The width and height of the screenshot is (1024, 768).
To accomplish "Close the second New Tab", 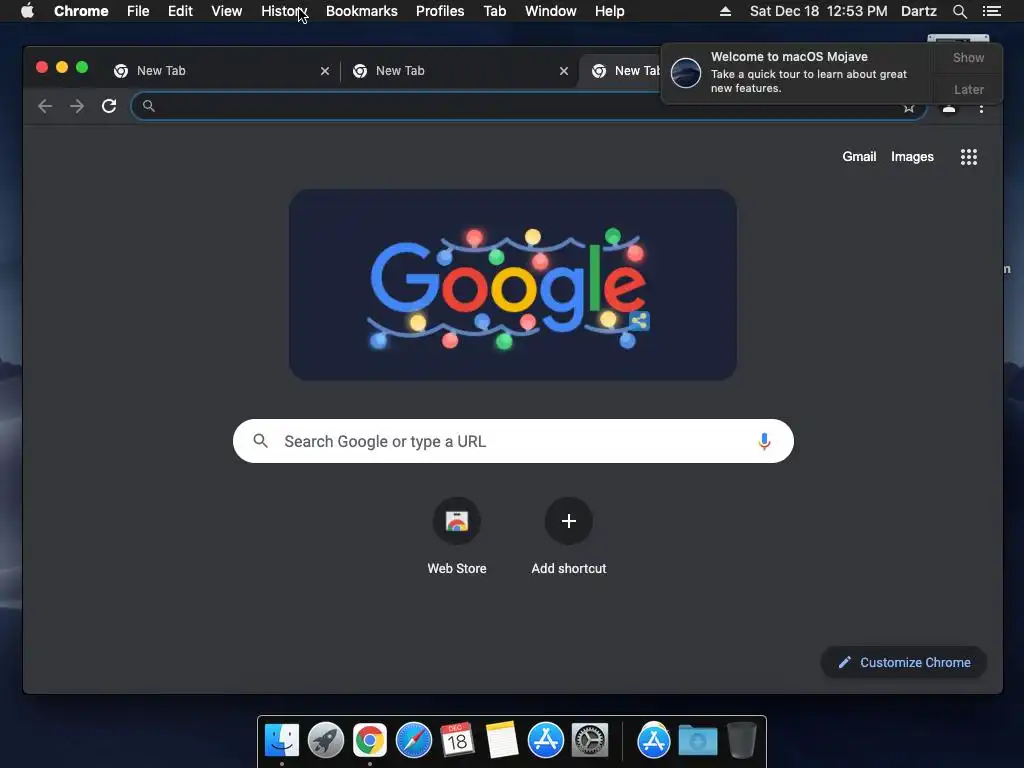I will (x=564, y=71).
